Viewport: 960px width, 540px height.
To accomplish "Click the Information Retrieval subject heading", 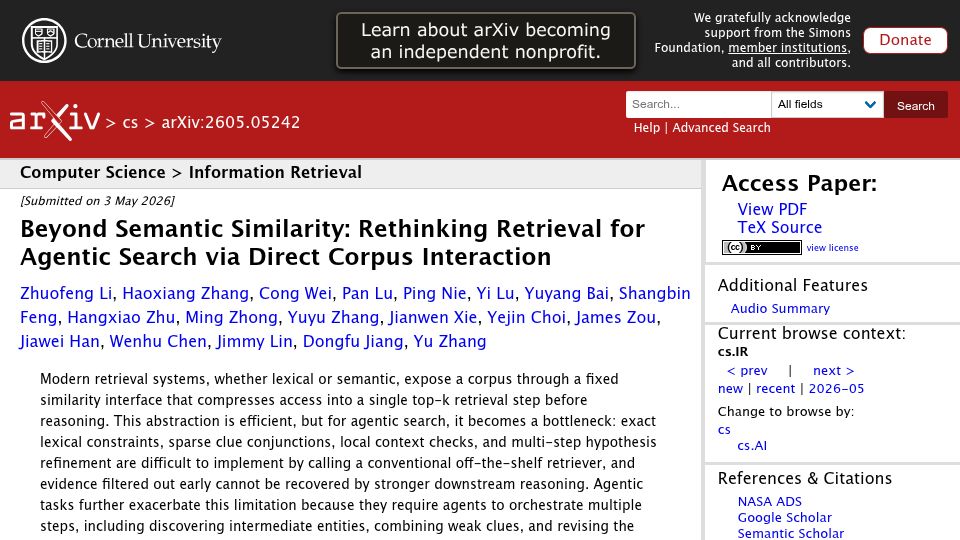I will (x=275, y=173).
